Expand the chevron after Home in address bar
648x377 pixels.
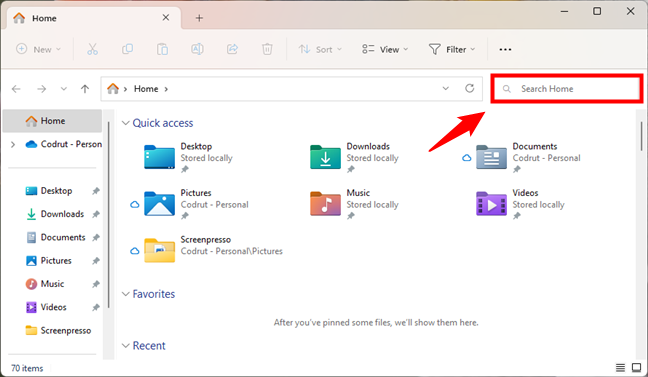coord(166,89)
